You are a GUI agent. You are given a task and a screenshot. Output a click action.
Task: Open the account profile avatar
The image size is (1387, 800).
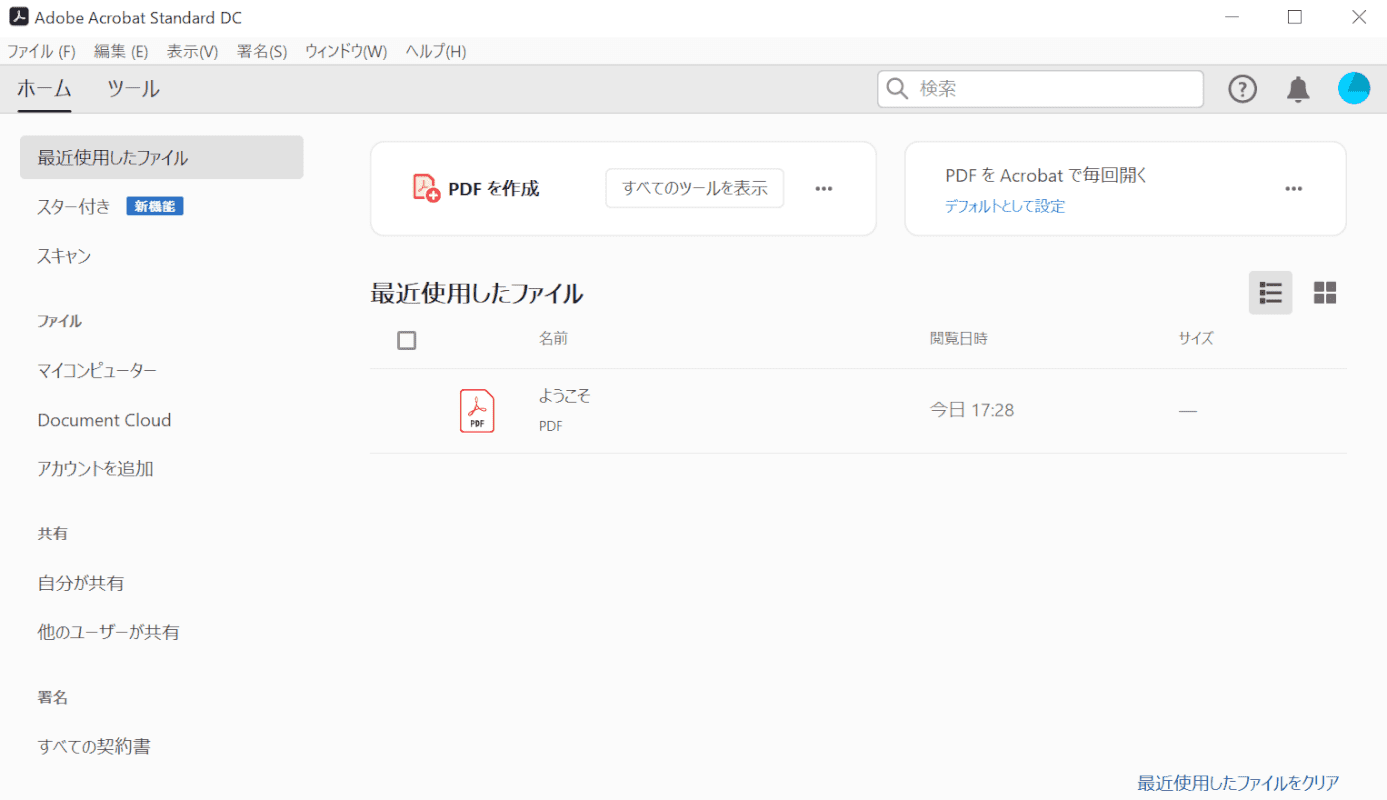tap(1354, 88)
